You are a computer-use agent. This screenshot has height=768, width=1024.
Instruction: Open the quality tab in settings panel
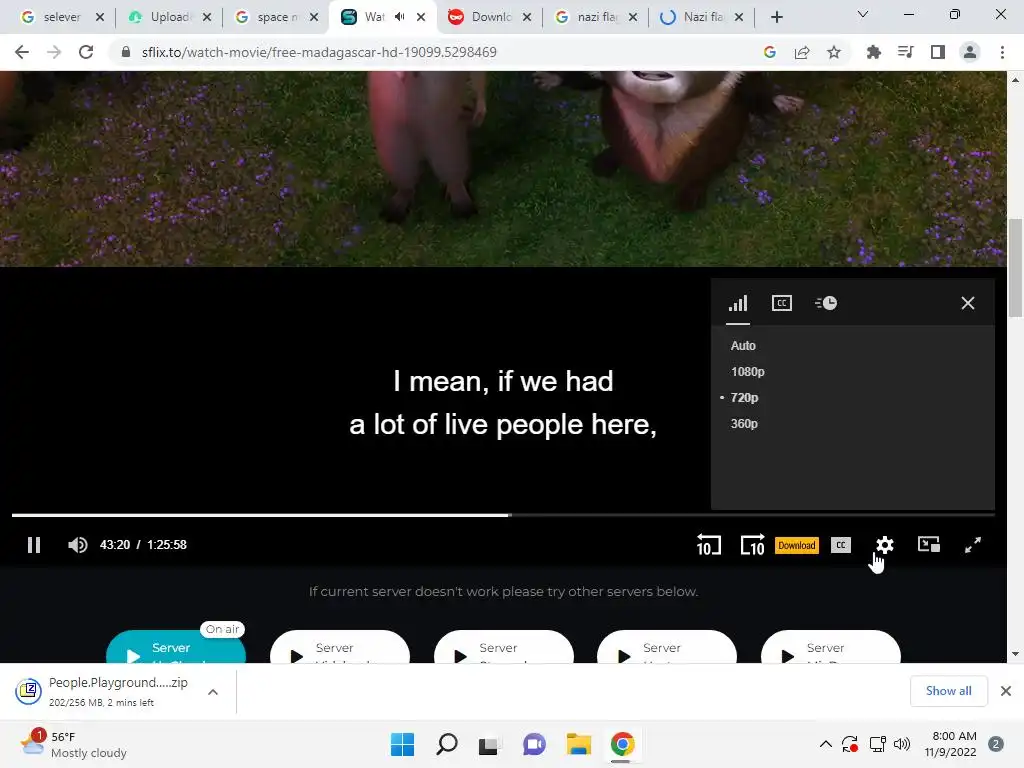click(739, 303)
